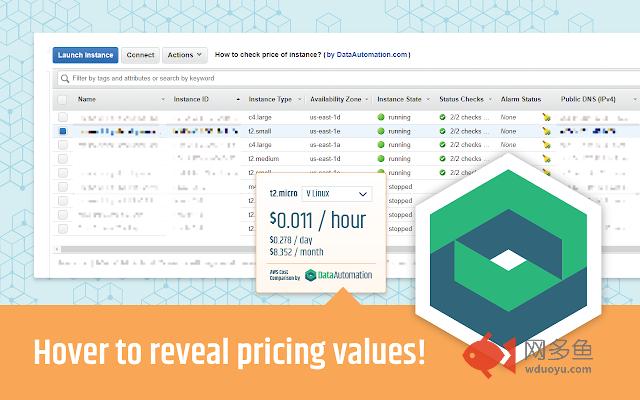Viewport: 640px width, 400px height.
Task: Click the green running status icon for c4.large
Action: click(381, 117)
